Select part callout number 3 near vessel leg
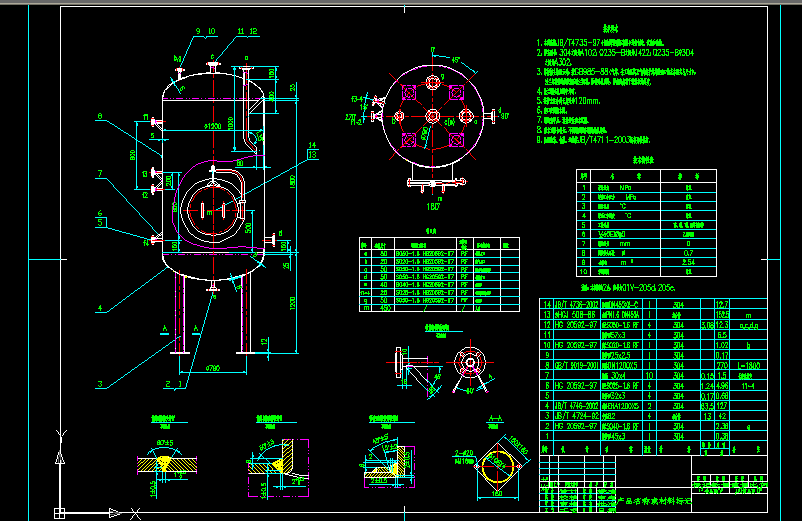This screenshot has height=521, width=802. pyautogui.click(x=100, y=385)
